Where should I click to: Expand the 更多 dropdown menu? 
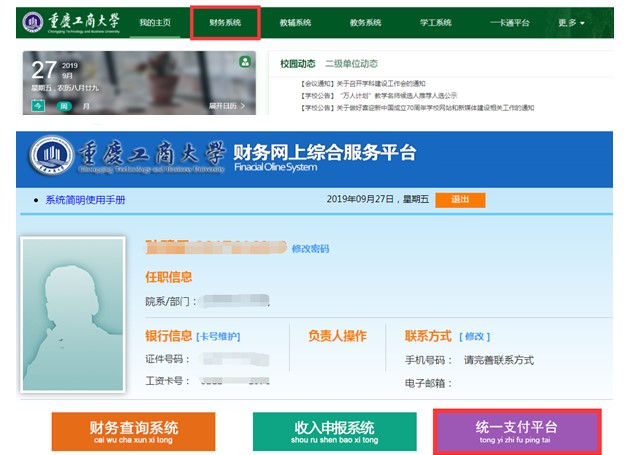[x=571, y=22]
